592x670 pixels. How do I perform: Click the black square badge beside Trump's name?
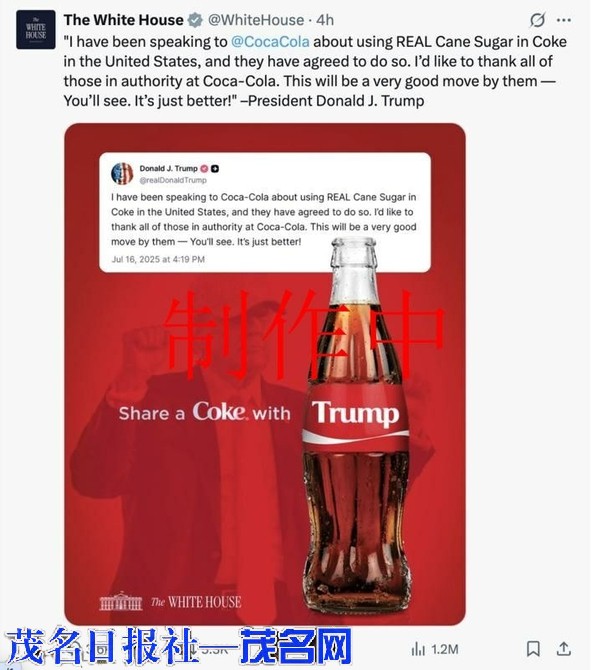215,169
